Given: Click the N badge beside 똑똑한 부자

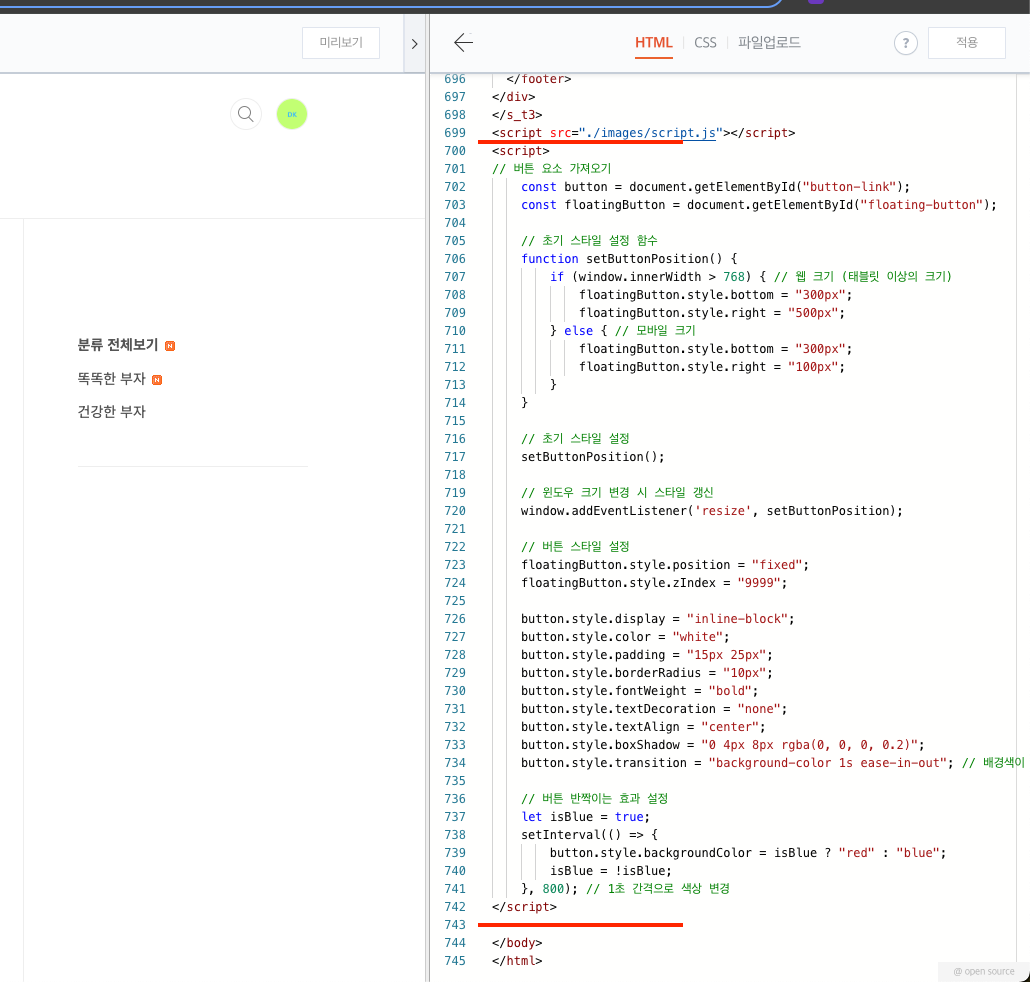Looking at the screenshot, I should click(x=157, y=380).
